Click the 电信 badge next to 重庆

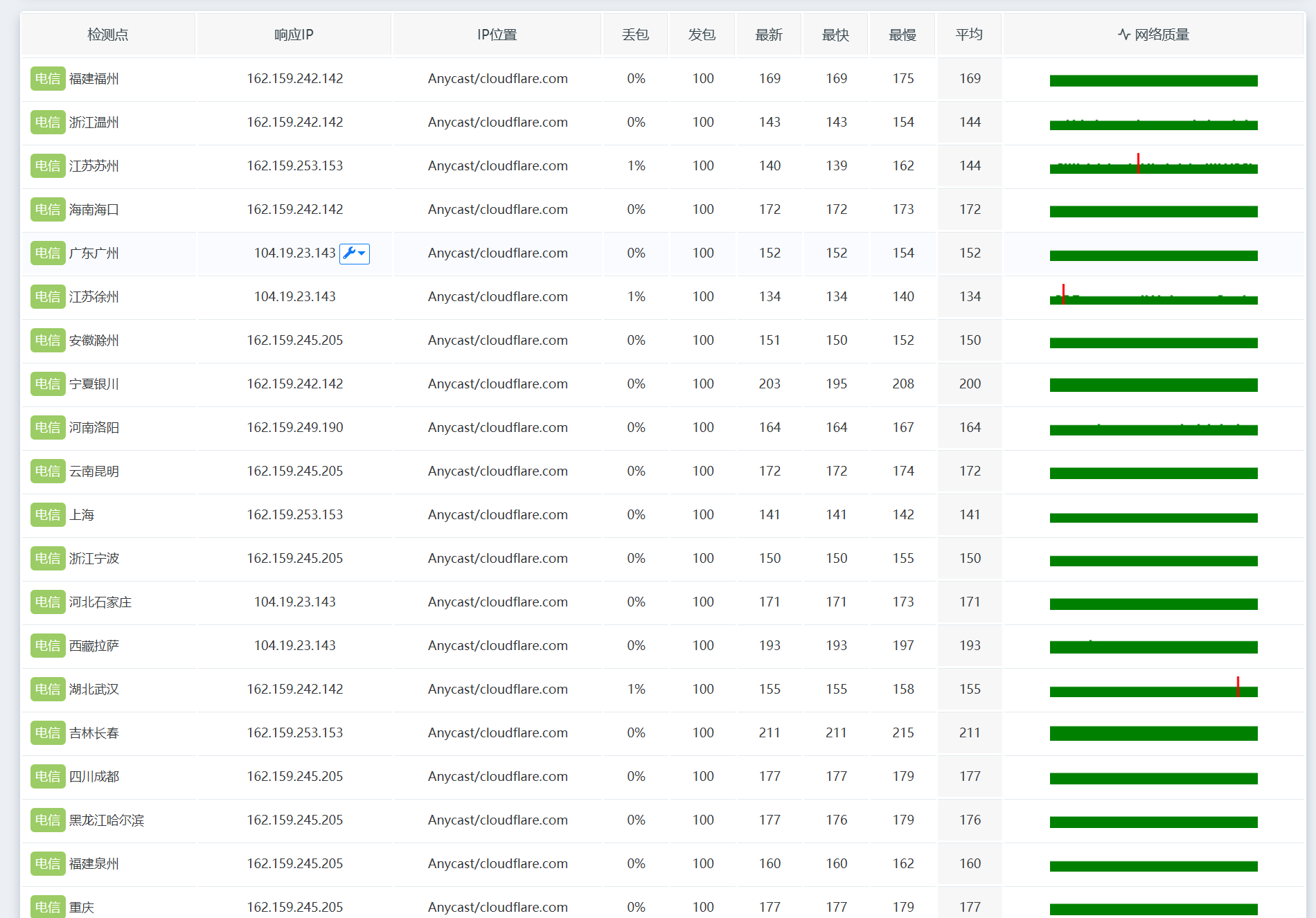(48, 907)
